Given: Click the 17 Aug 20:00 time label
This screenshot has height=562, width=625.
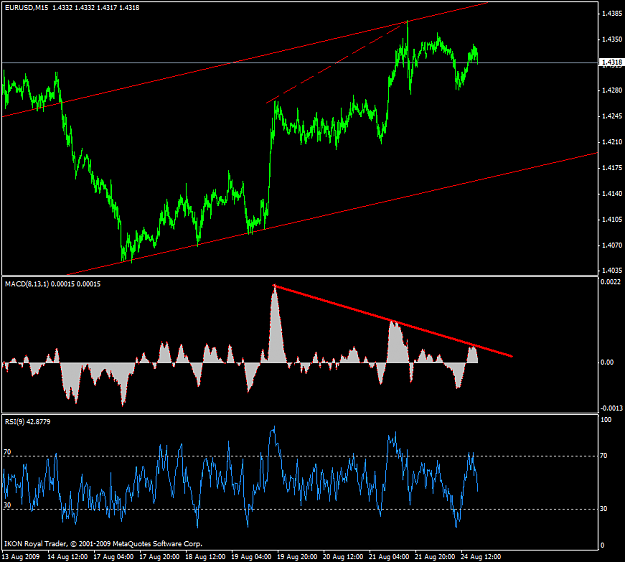Looking at the screenshot, I should point(159,556).
